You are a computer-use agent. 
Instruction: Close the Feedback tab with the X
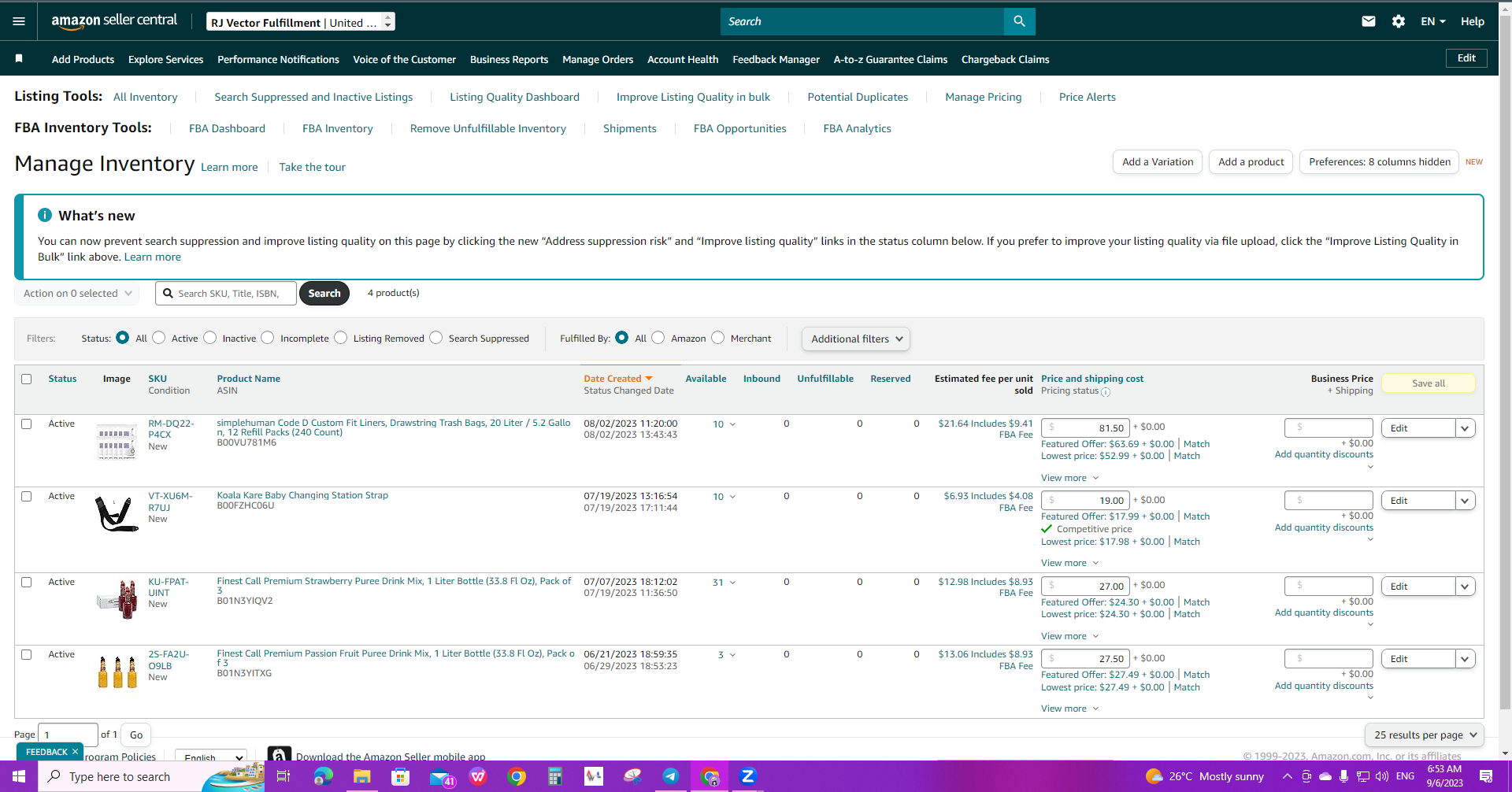(x=76, y=752)
